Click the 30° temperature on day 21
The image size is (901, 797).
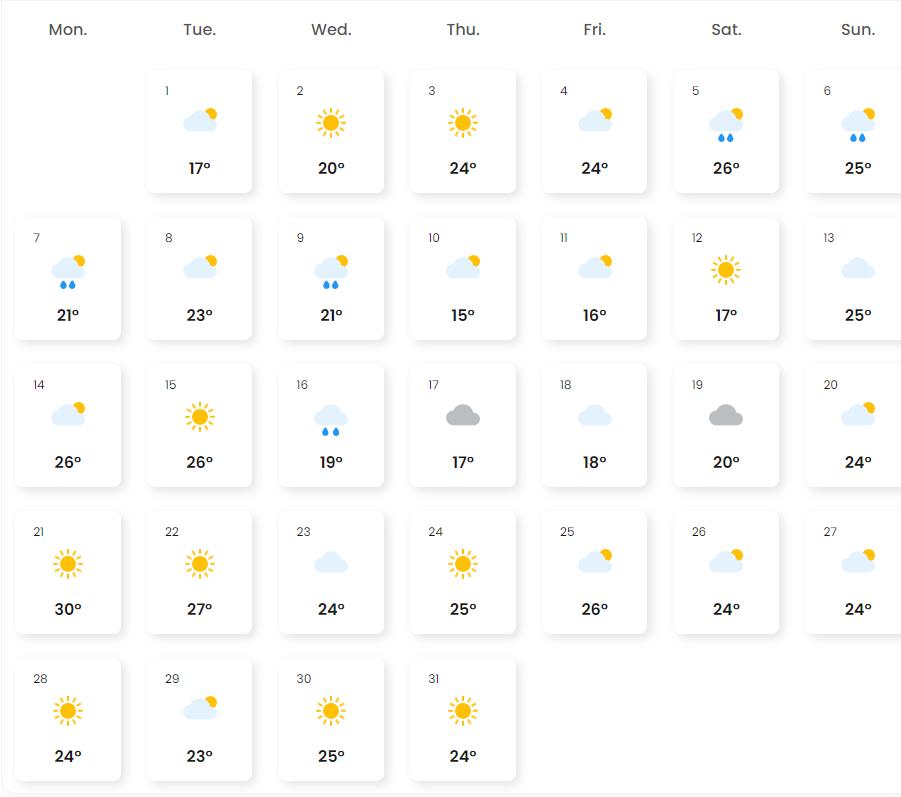click(x=68, y=609)
